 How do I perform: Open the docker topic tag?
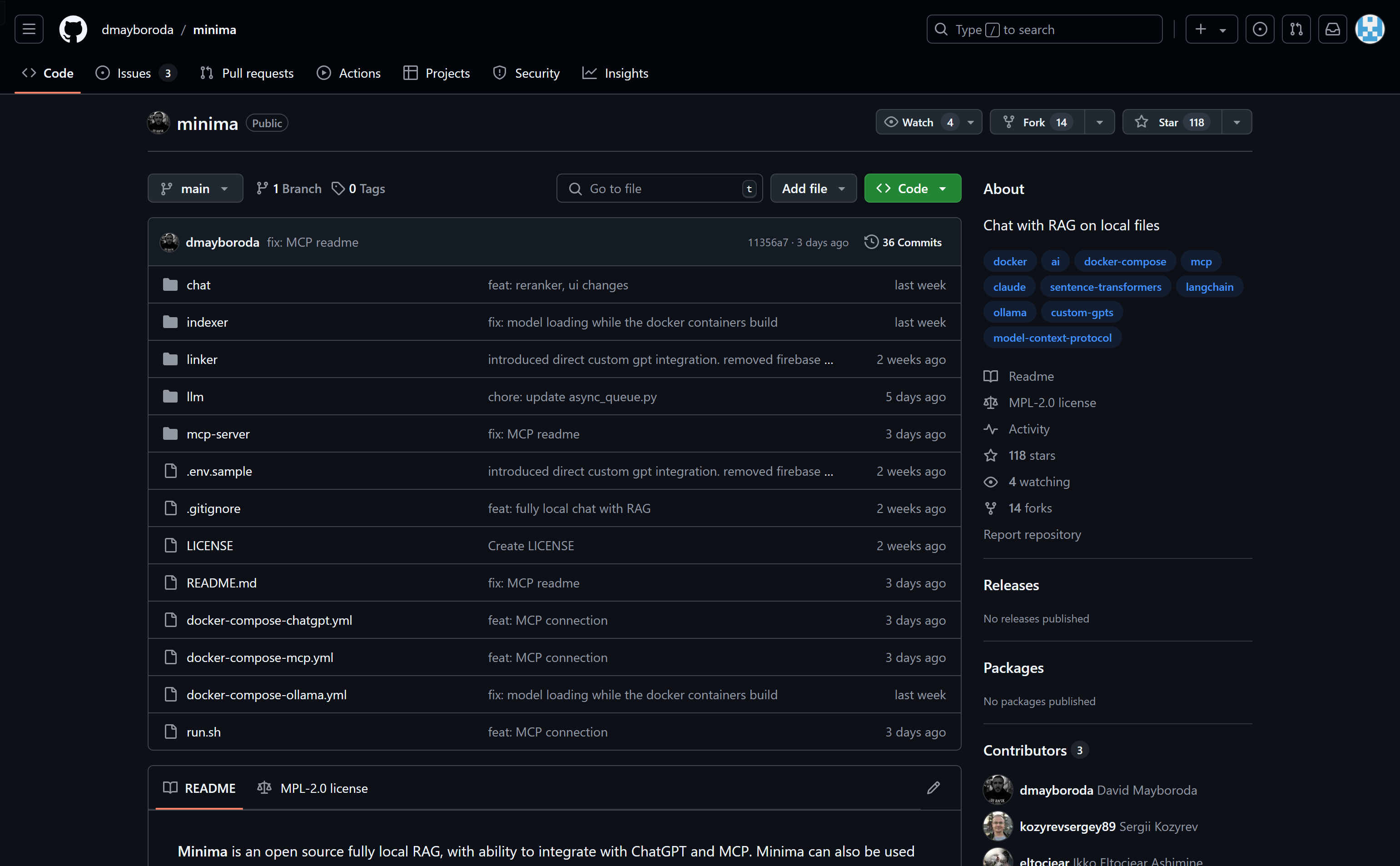point(1009,261)
